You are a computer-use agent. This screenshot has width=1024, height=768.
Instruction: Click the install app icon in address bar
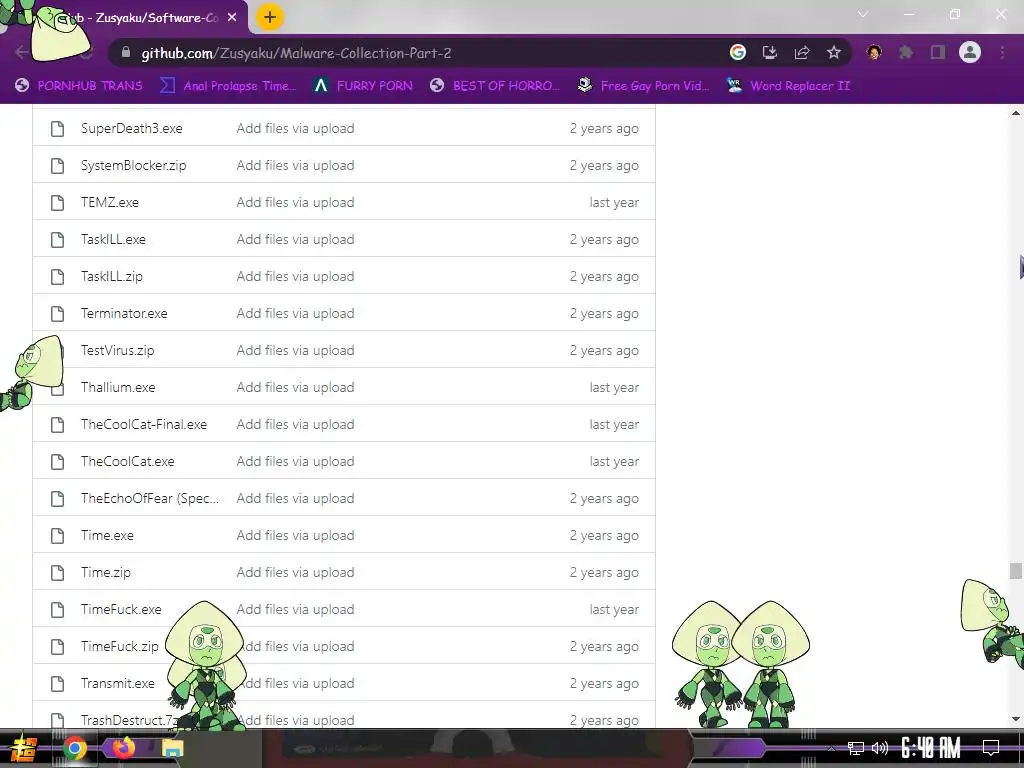770,53
